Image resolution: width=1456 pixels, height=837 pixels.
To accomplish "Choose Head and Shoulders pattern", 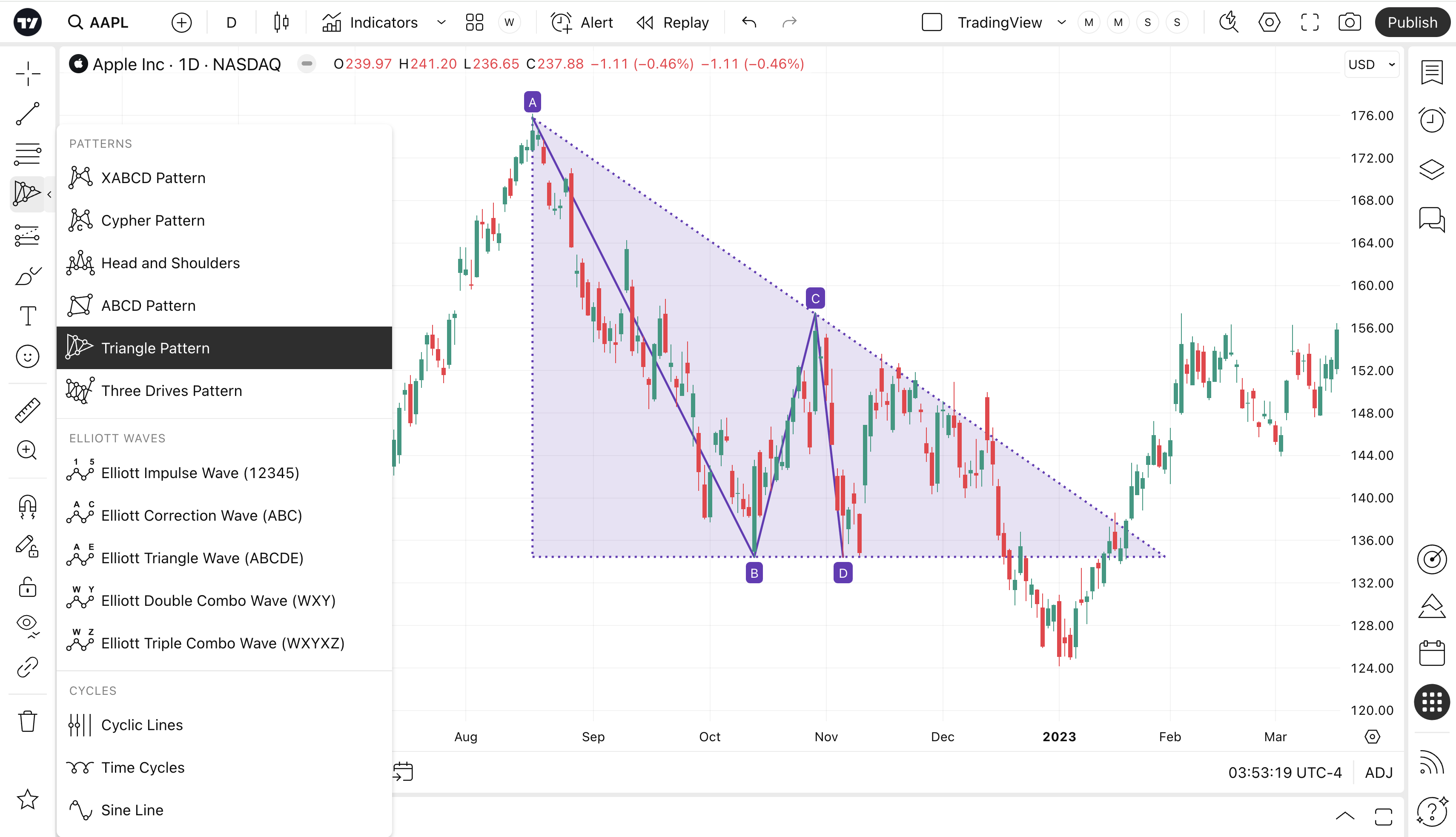I will pyautogui.click(x=170, y=263).
